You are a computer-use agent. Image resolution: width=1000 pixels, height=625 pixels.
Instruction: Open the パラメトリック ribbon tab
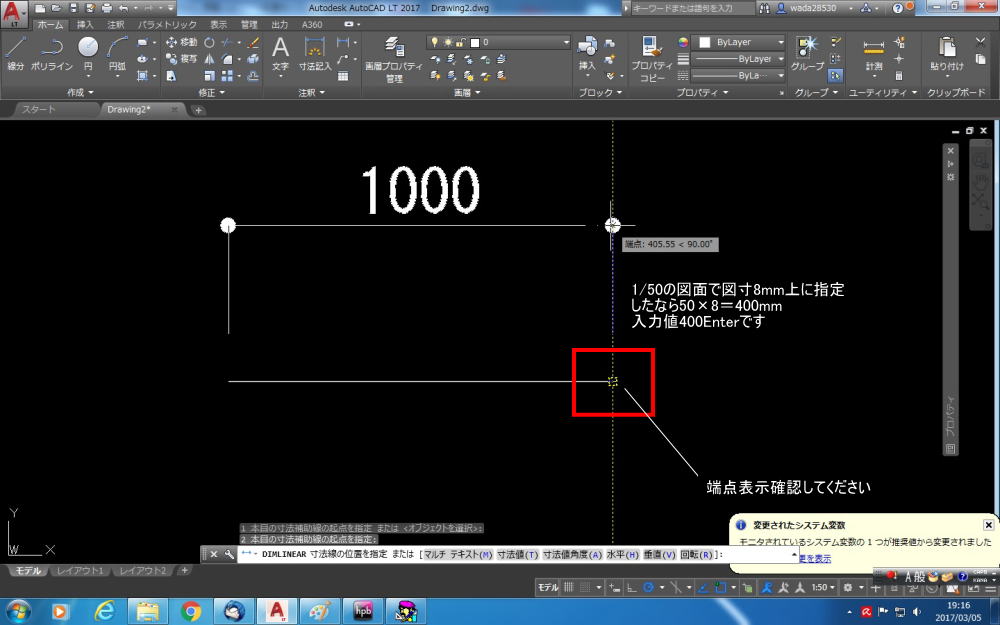(x=167, y=24)
